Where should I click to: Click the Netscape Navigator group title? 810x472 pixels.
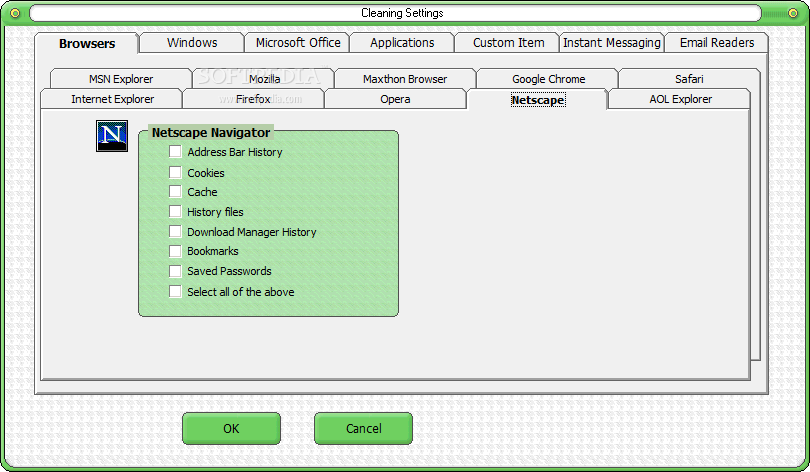click(x=211, y=133)
